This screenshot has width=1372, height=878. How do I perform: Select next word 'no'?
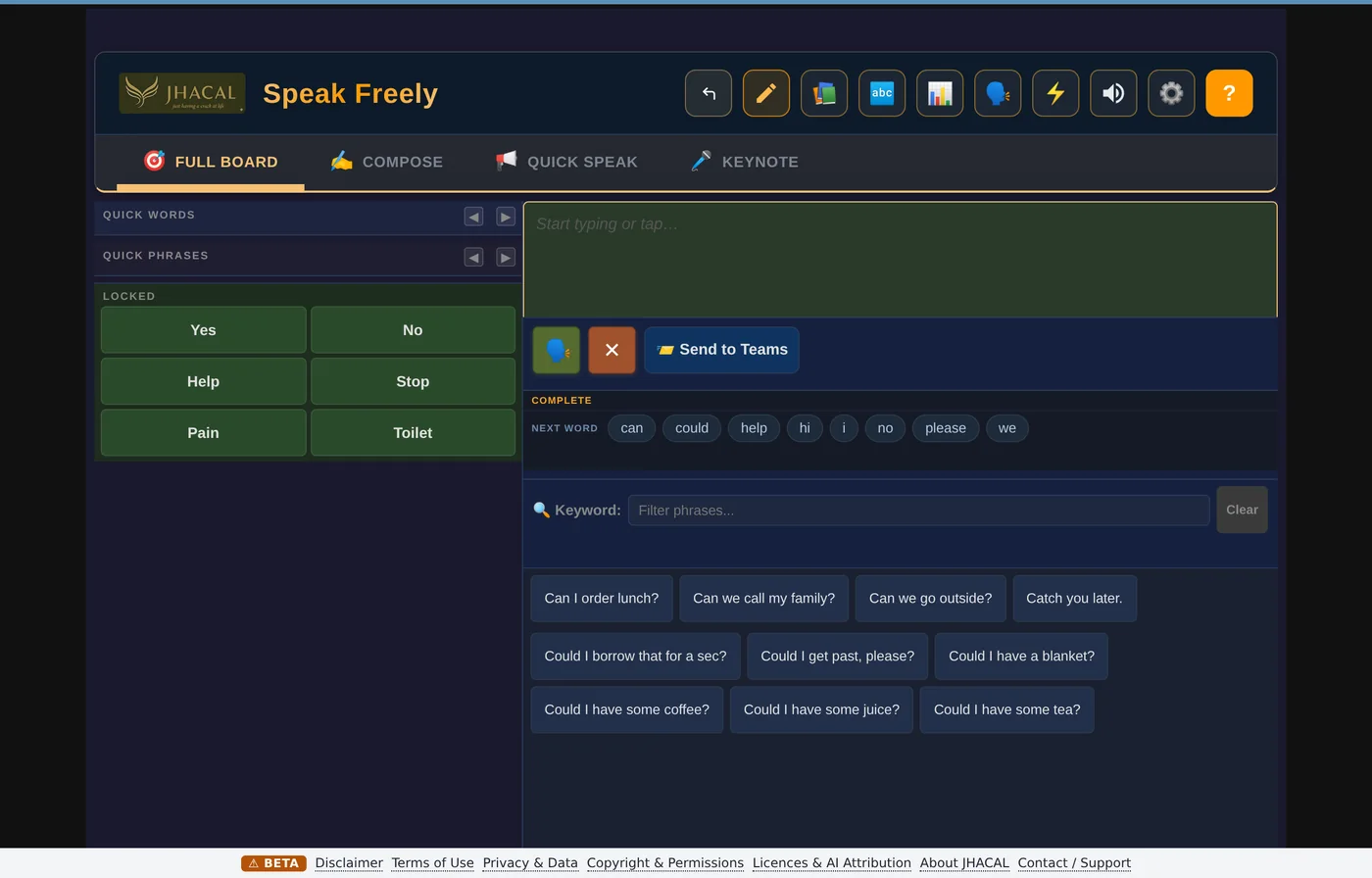[x=885, y=428]
